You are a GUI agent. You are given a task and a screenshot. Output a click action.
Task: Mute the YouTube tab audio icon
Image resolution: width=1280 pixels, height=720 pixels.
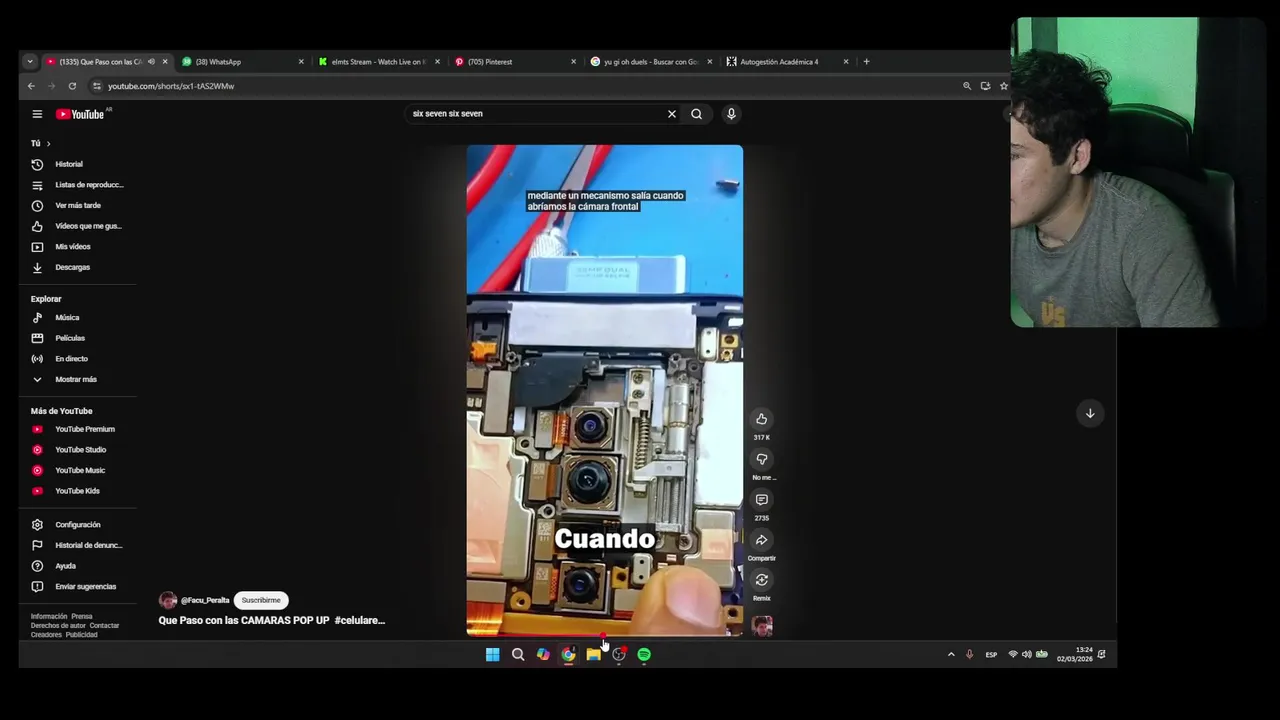tap(151, 62)
